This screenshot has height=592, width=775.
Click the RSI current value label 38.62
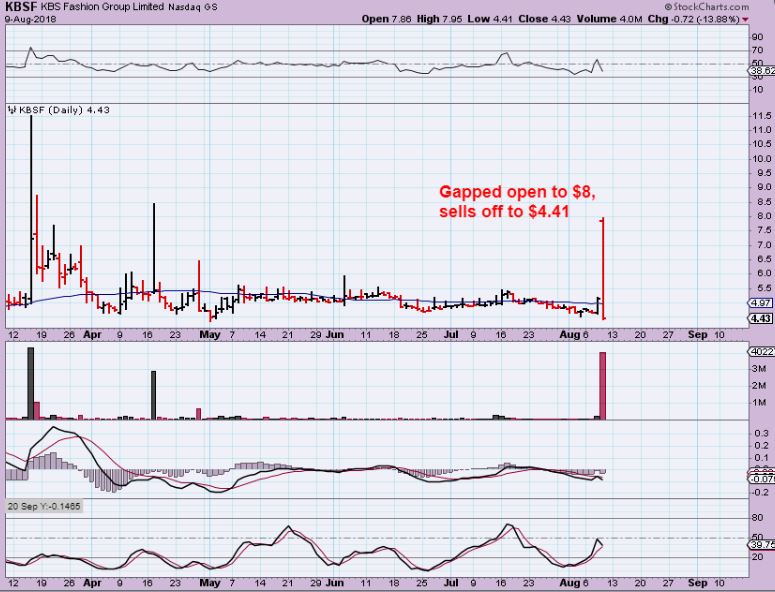point(763,71)
